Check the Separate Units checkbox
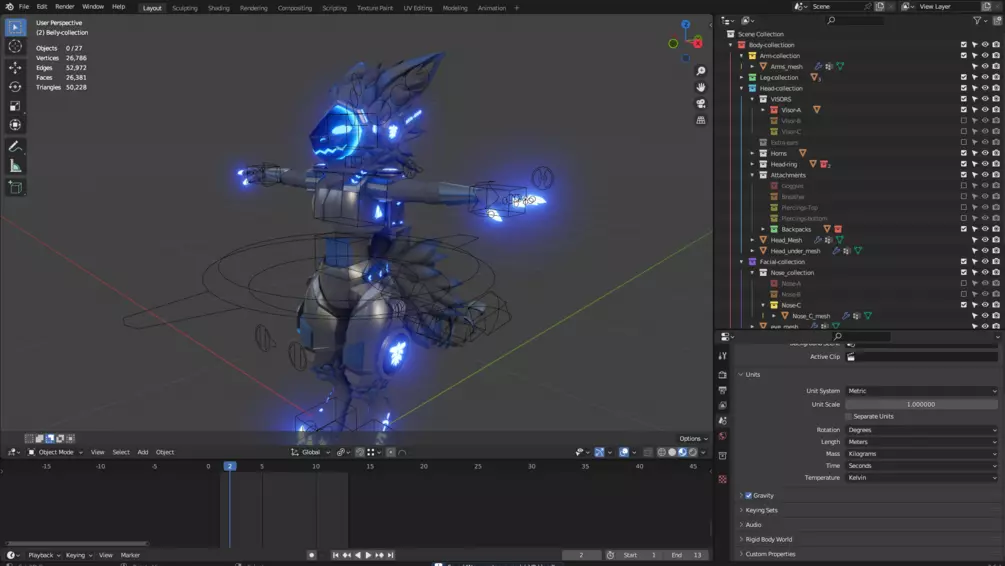 [x=849, y=416]
